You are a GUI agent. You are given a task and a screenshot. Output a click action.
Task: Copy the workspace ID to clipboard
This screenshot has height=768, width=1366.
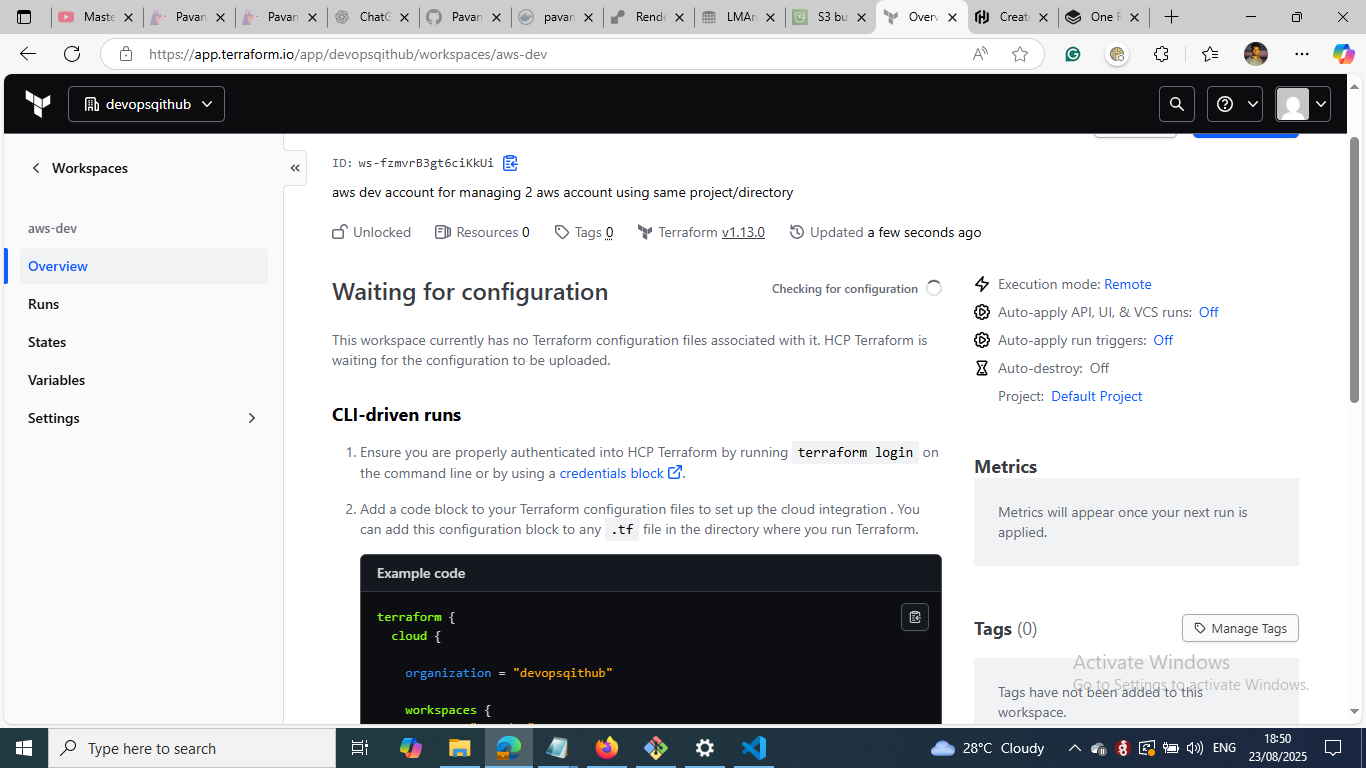(510, 163)
